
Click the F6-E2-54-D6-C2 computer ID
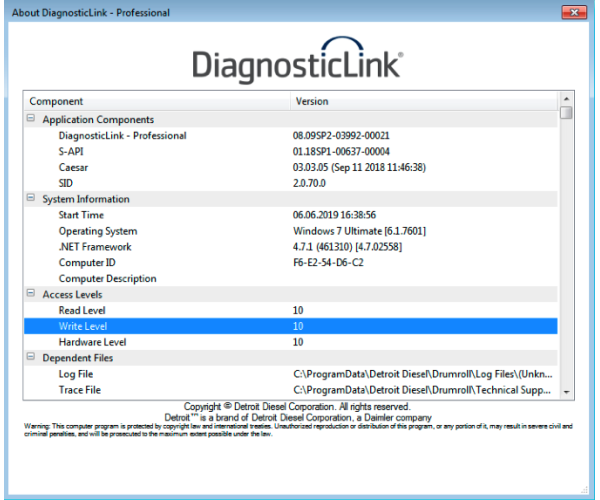(328, 263)
